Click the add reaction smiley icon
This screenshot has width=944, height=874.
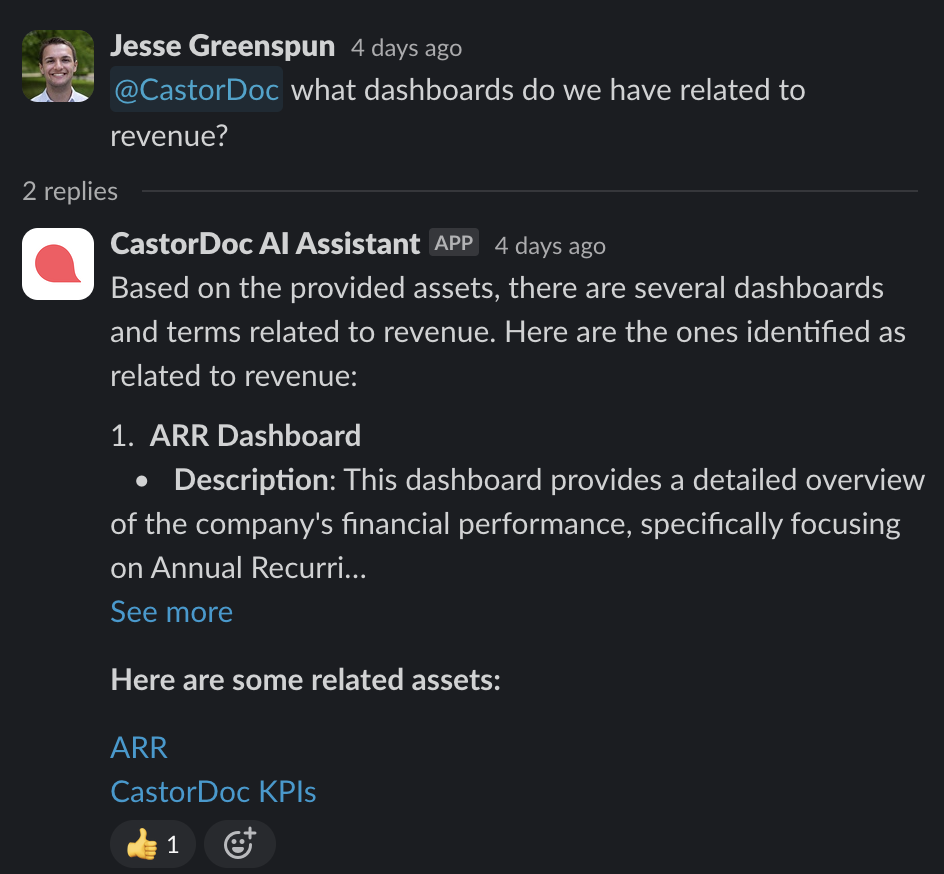239,845
